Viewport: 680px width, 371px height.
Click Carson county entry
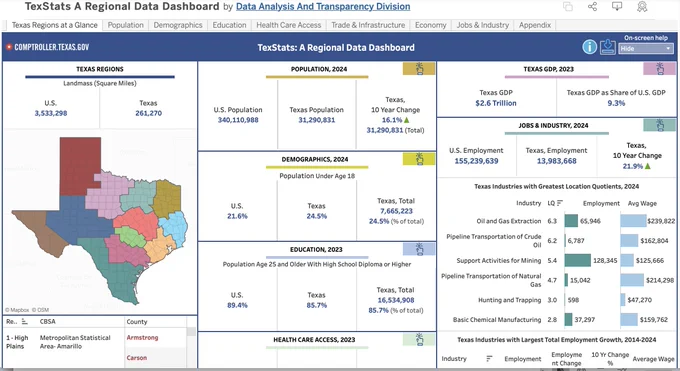point(137,358)
